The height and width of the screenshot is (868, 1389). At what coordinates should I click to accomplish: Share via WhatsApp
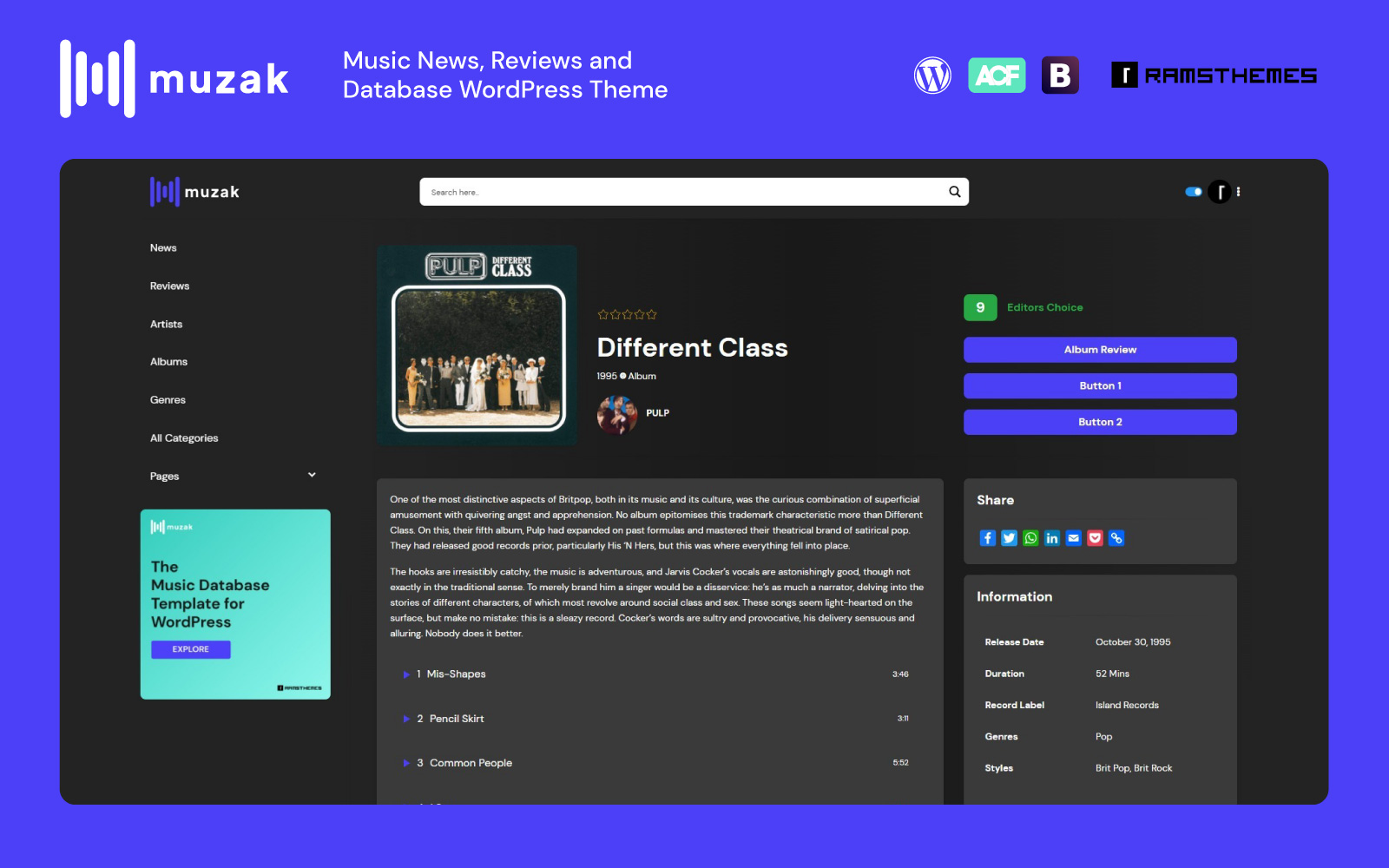coord(1030,538)
